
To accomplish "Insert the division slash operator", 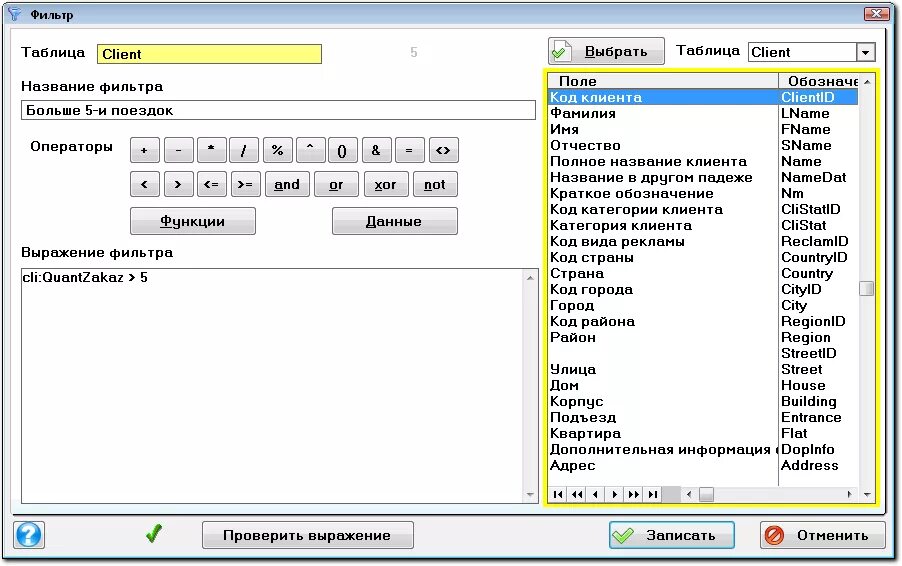I will [243, 151].
